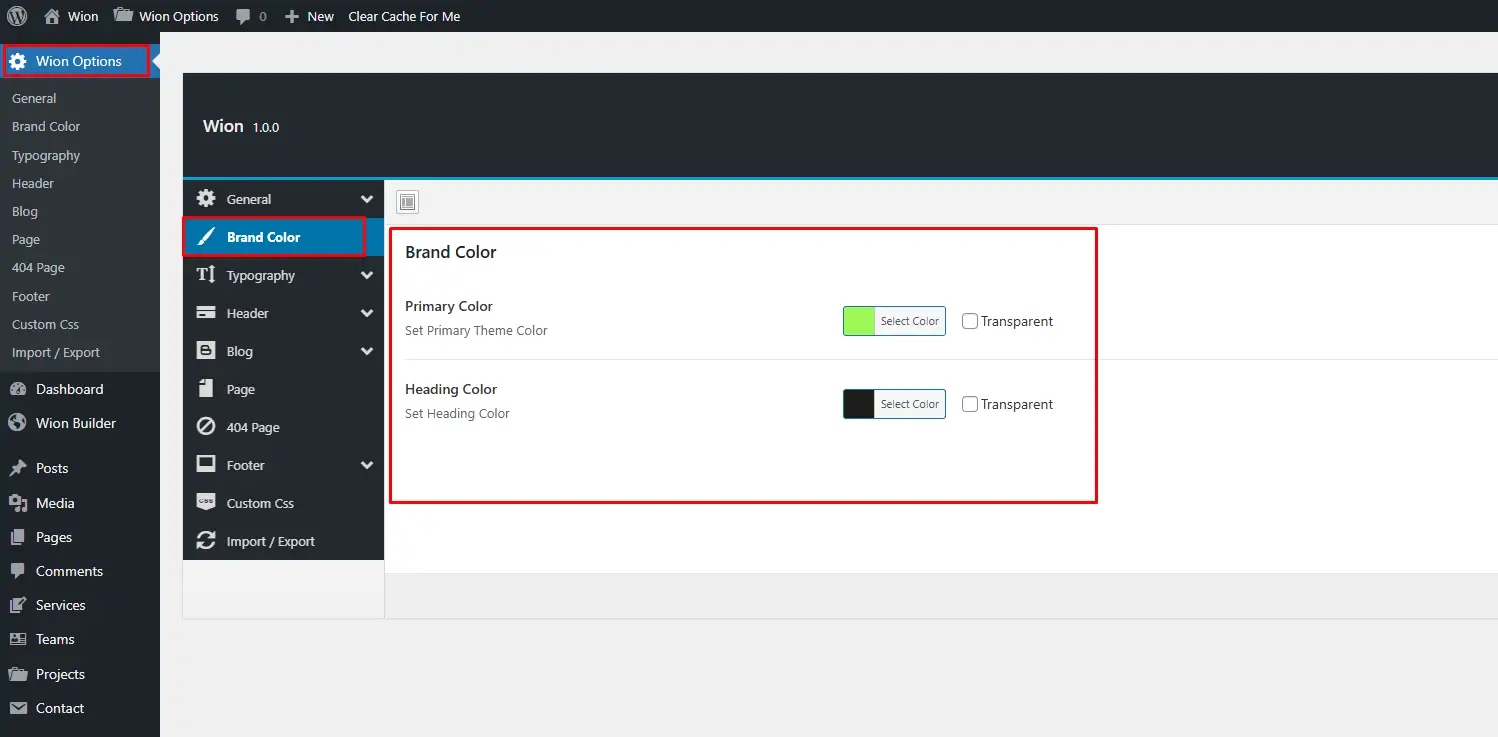The image size is (1498, 737).
Task: Click the Typography T icon in options panel
Action: tap(206, 275)
